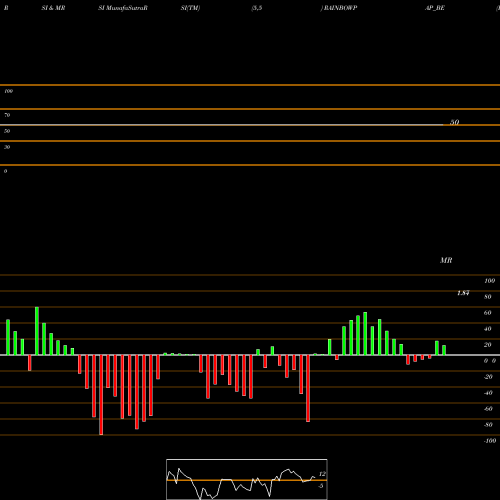The width and height of the screenshot is (500, 500).
Task: Select the '-100' label on the MR axis
Action: coord(490,441)
